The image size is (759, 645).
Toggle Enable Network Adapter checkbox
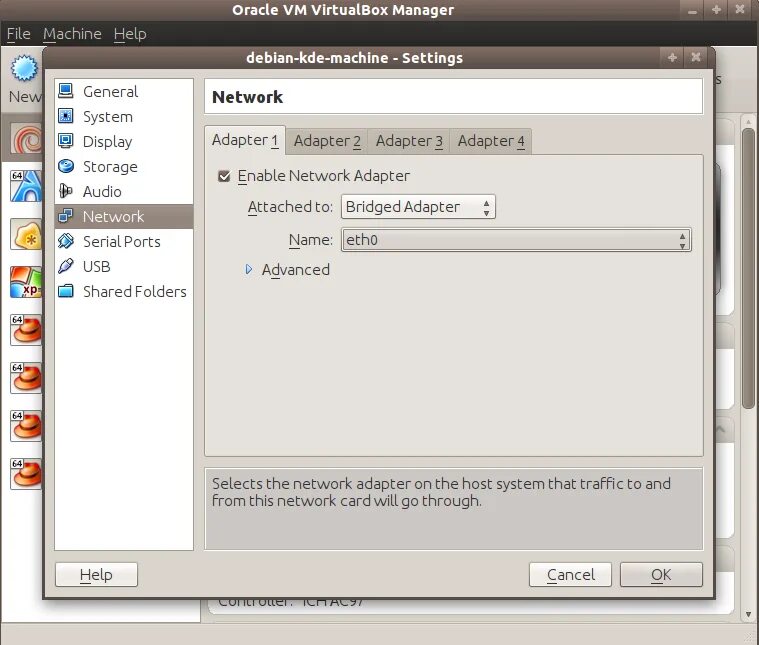tap(224, 176)
